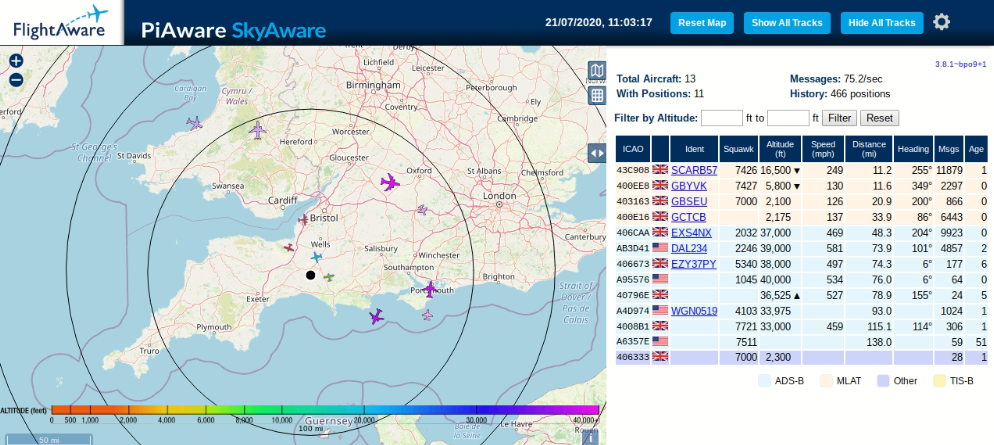Image resolution: width=994 pixels, height=445 pixels.
Task: Click Show All Tracks button
Action: pyautogui.click(x=787, y=23)
